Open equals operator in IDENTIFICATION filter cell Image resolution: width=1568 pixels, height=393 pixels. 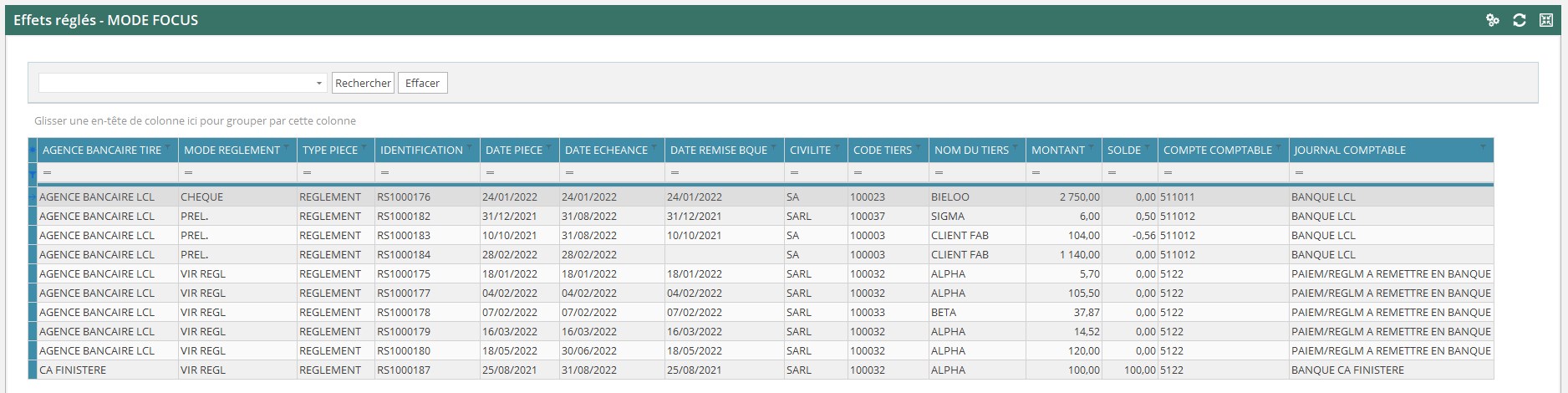[x=385, y=173]
